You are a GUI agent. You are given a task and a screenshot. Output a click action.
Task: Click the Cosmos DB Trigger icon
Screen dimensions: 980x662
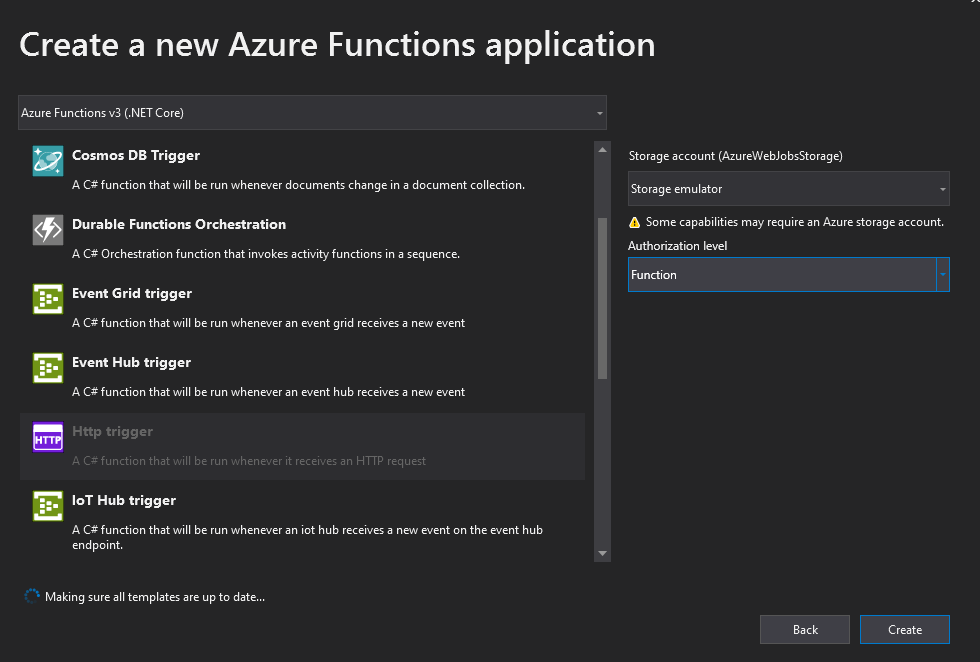[x=48, y=161]
